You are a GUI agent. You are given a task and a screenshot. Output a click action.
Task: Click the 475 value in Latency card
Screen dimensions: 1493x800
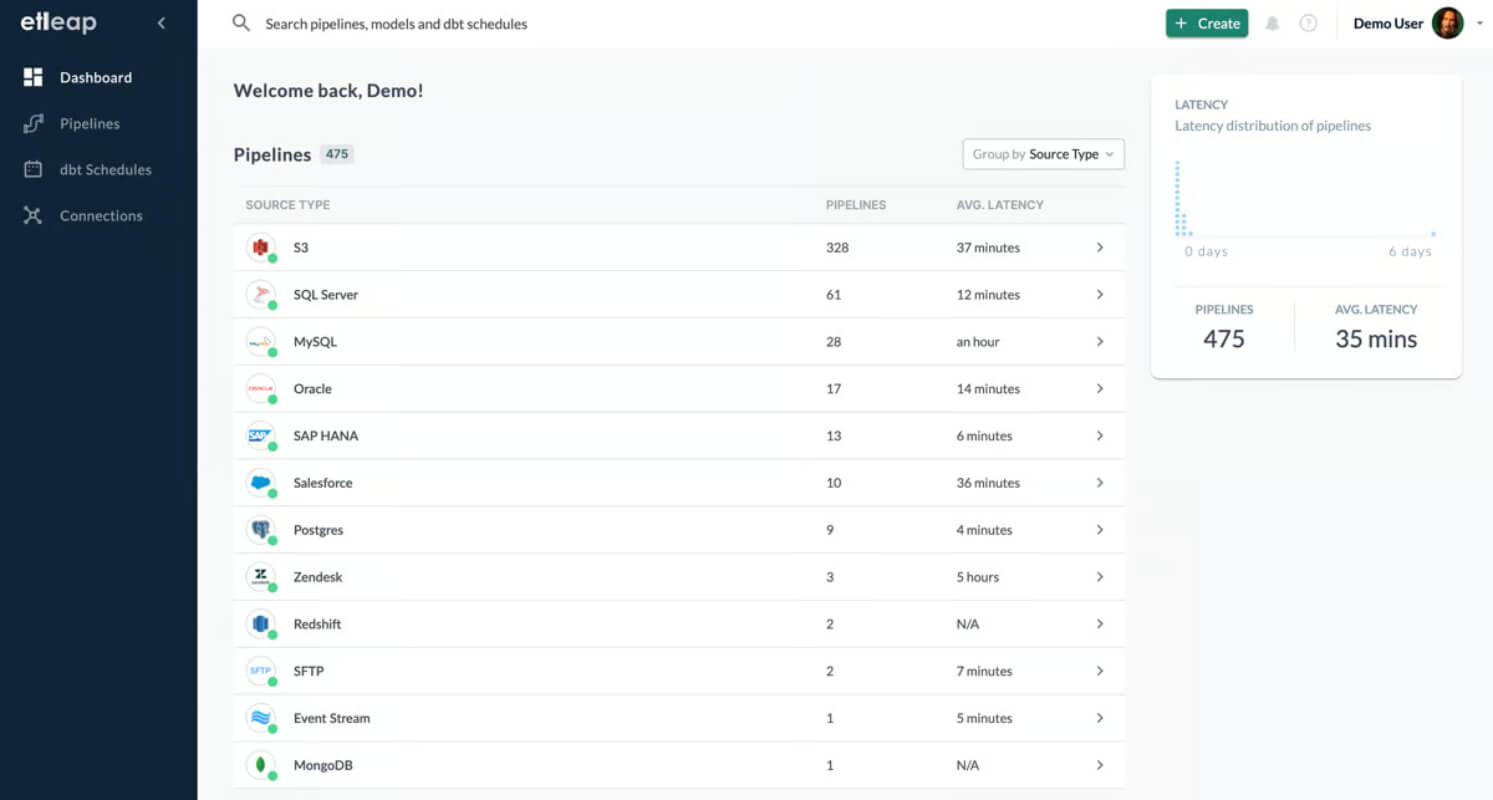tap(1224, 339)
